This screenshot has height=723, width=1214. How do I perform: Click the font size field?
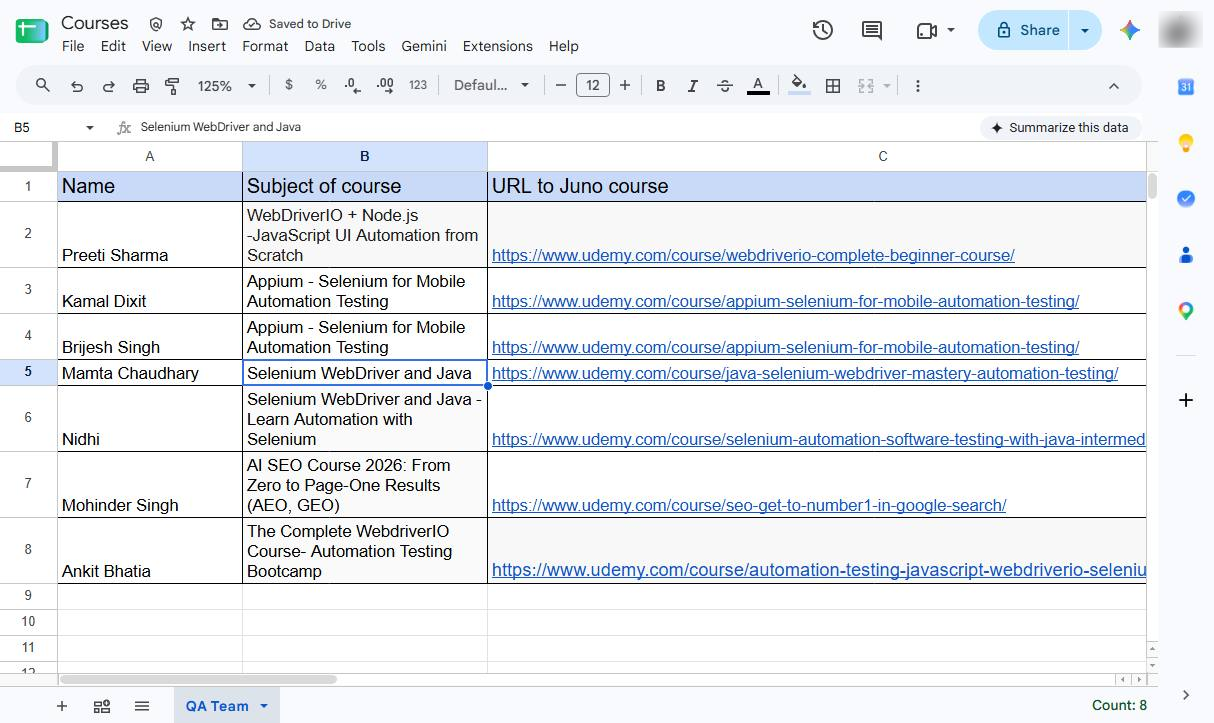coord(593,86)
